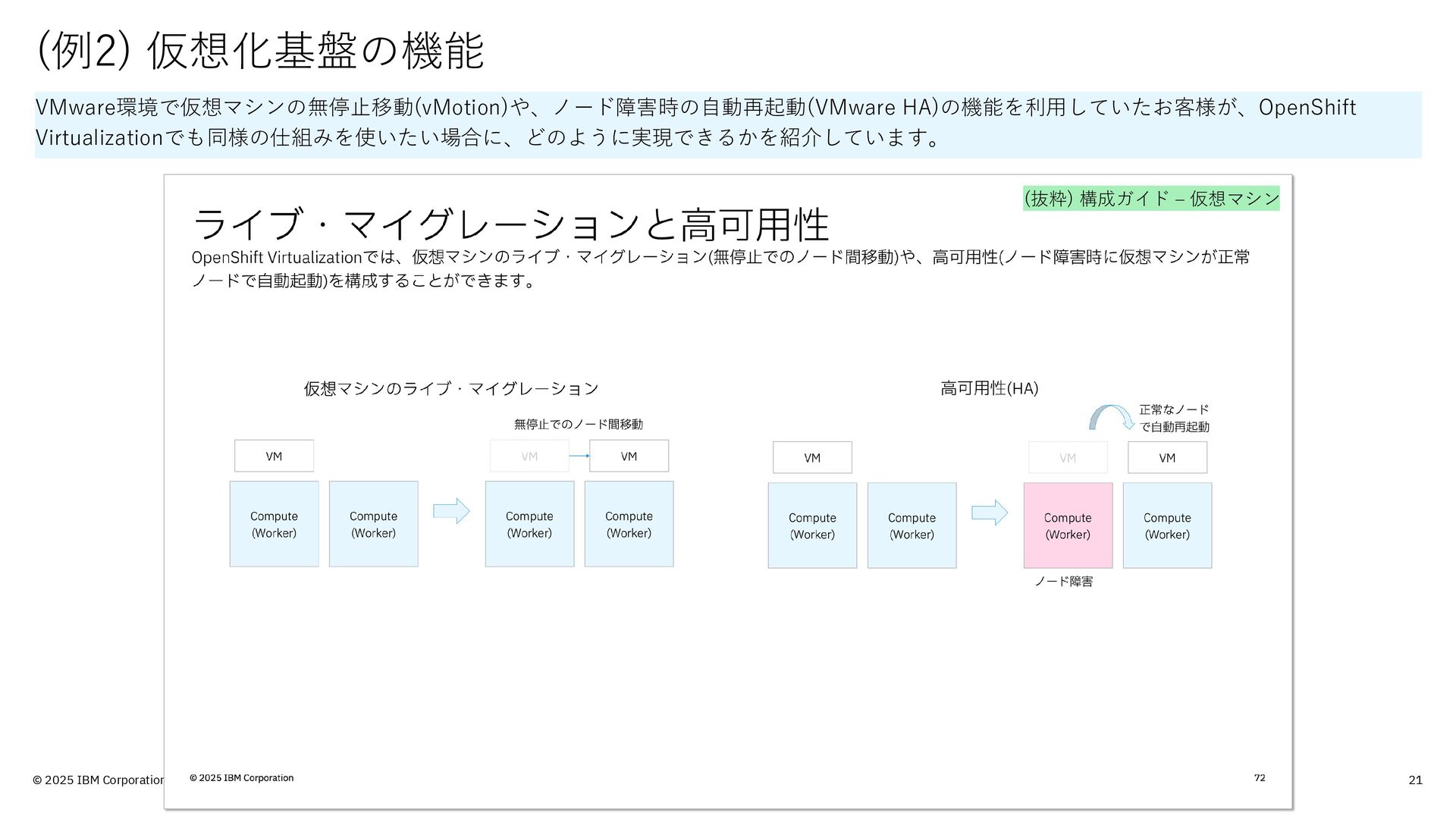Click the ノード障害 caption under the pink node
This screenshot has width=1456, height=819.
[1064, 582]
